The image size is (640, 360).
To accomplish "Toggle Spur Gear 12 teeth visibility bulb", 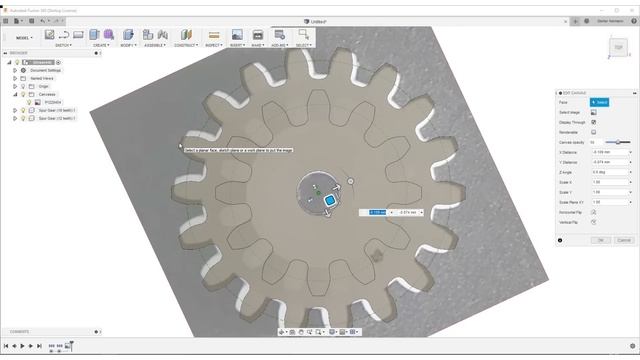I will [x=23, y=118].
